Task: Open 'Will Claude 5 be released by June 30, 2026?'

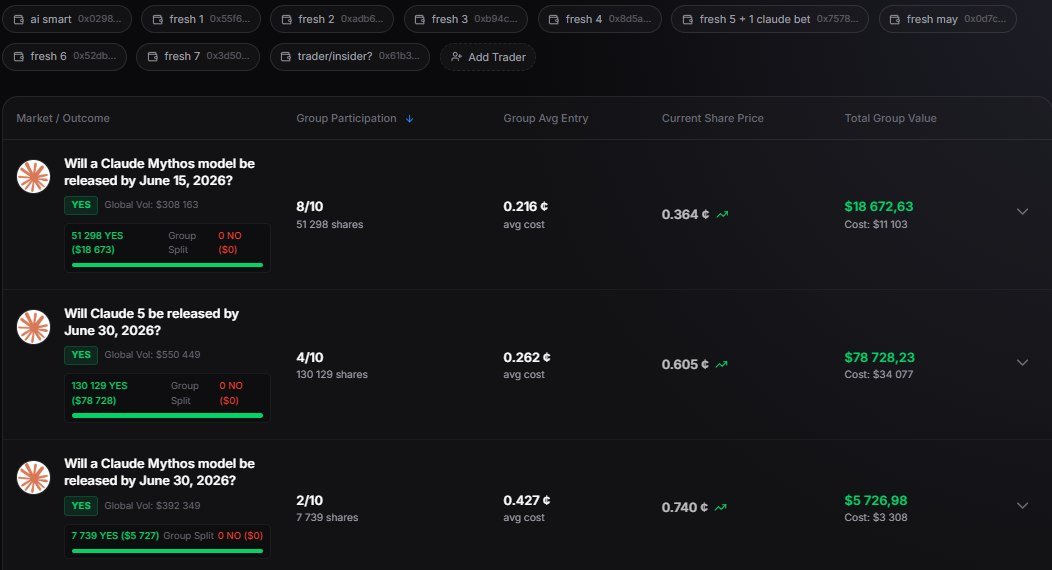Action: (152, 322)
